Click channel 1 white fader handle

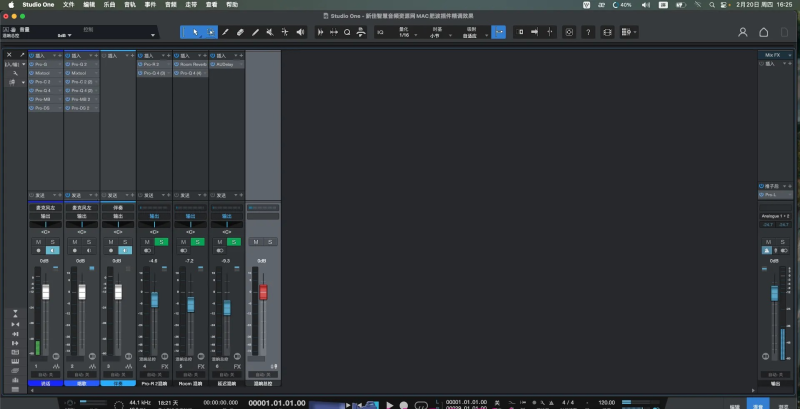(45, 292)
